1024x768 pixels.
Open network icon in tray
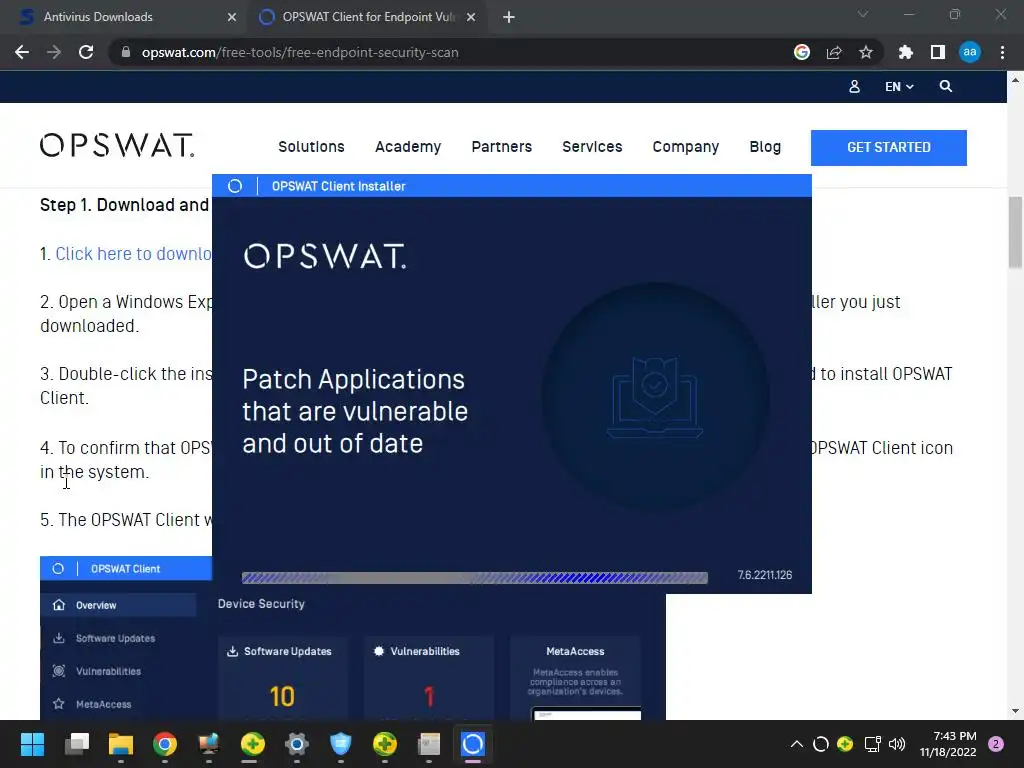click(872, 744)
